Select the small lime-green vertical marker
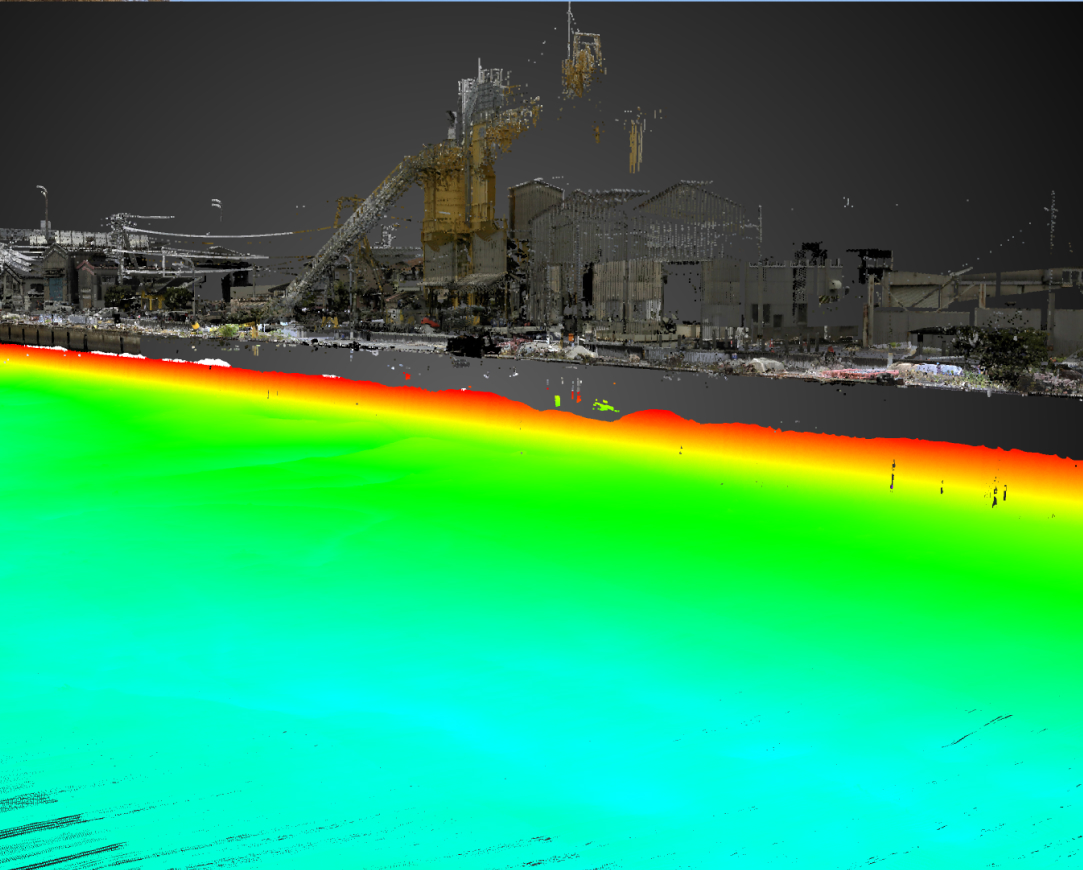 tap(557, 400)
